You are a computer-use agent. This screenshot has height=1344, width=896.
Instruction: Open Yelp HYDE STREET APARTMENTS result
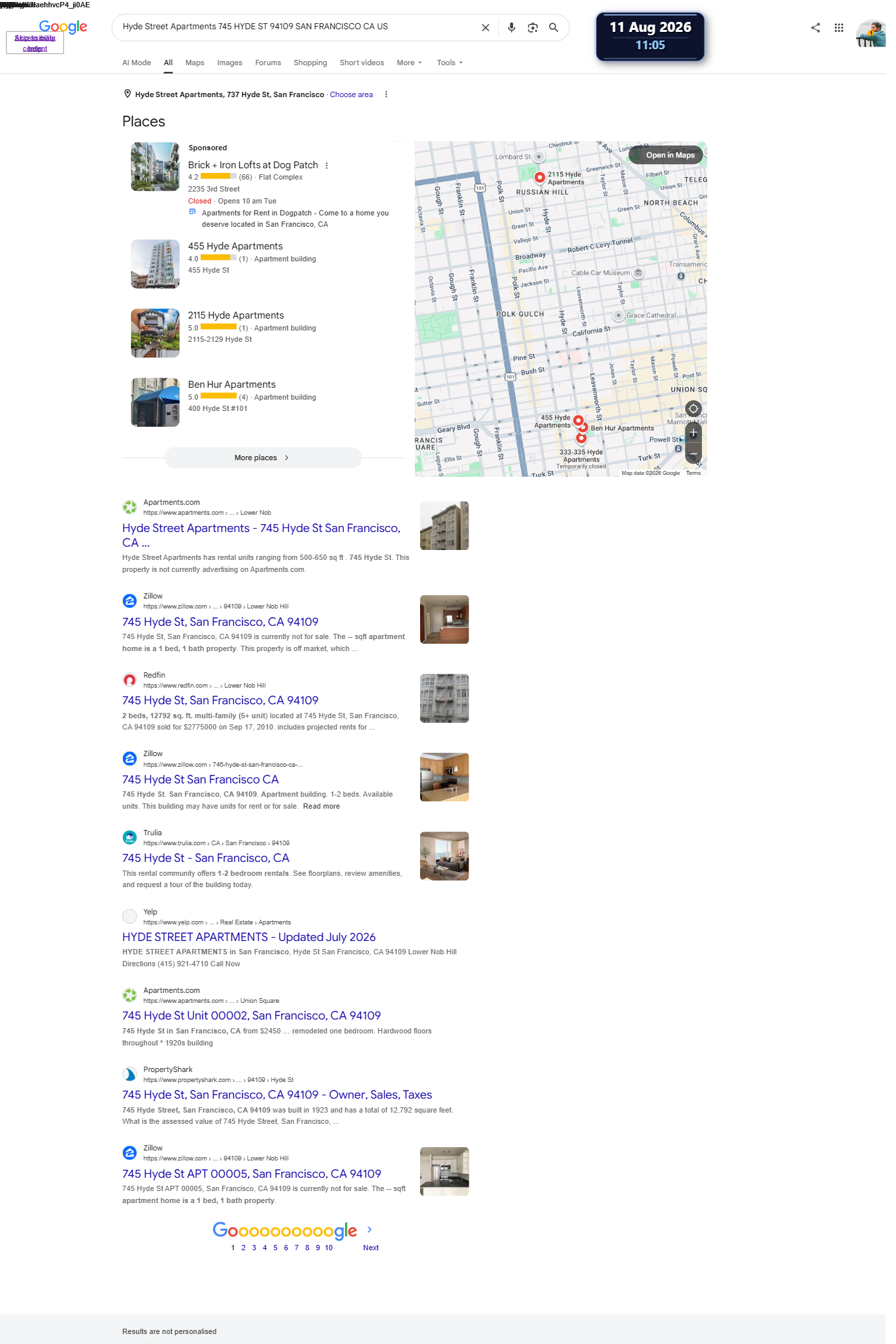pyautogui.click(x=249, y=937)
